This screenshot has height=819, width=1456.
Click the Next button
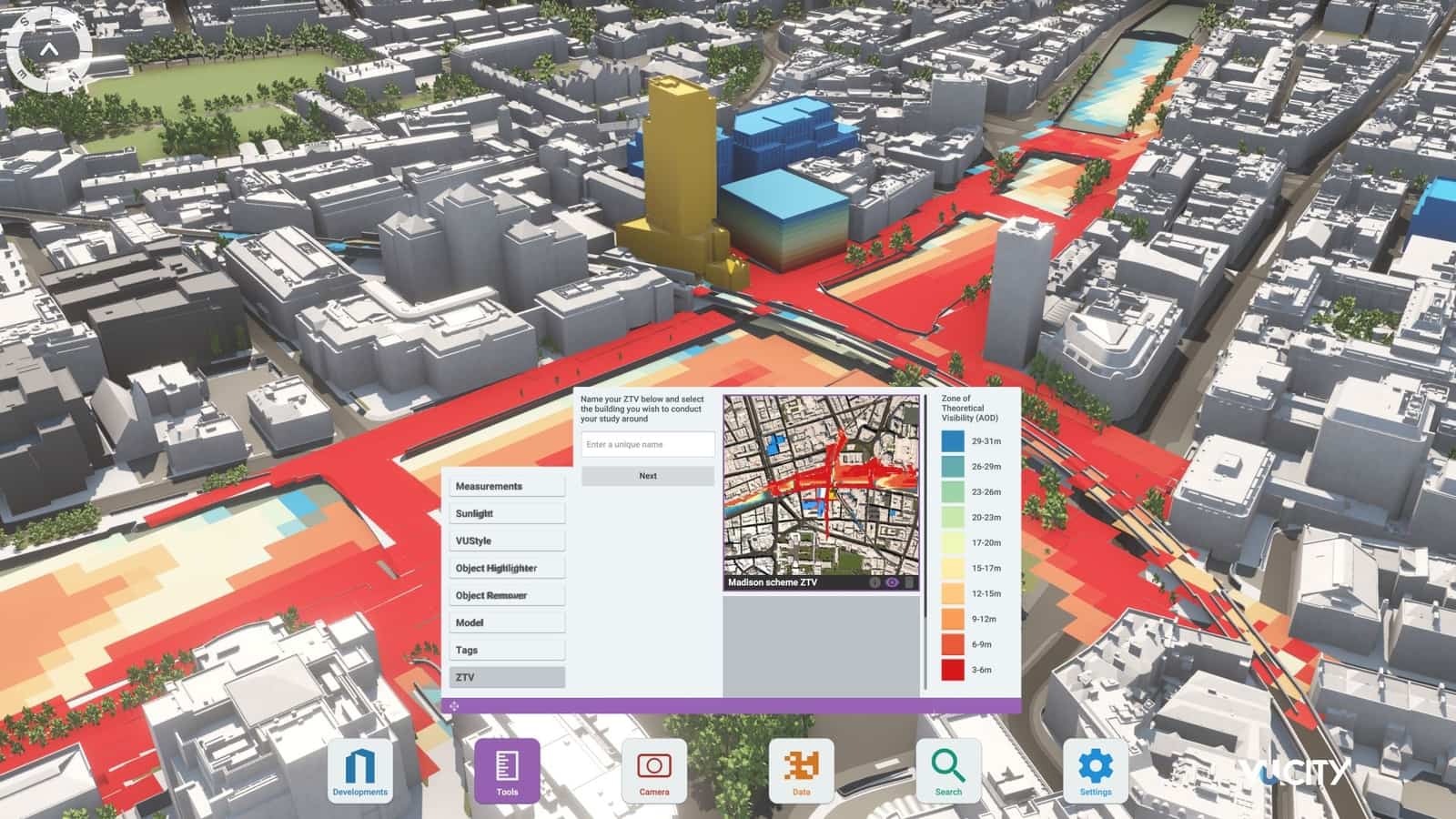(646, 475)
